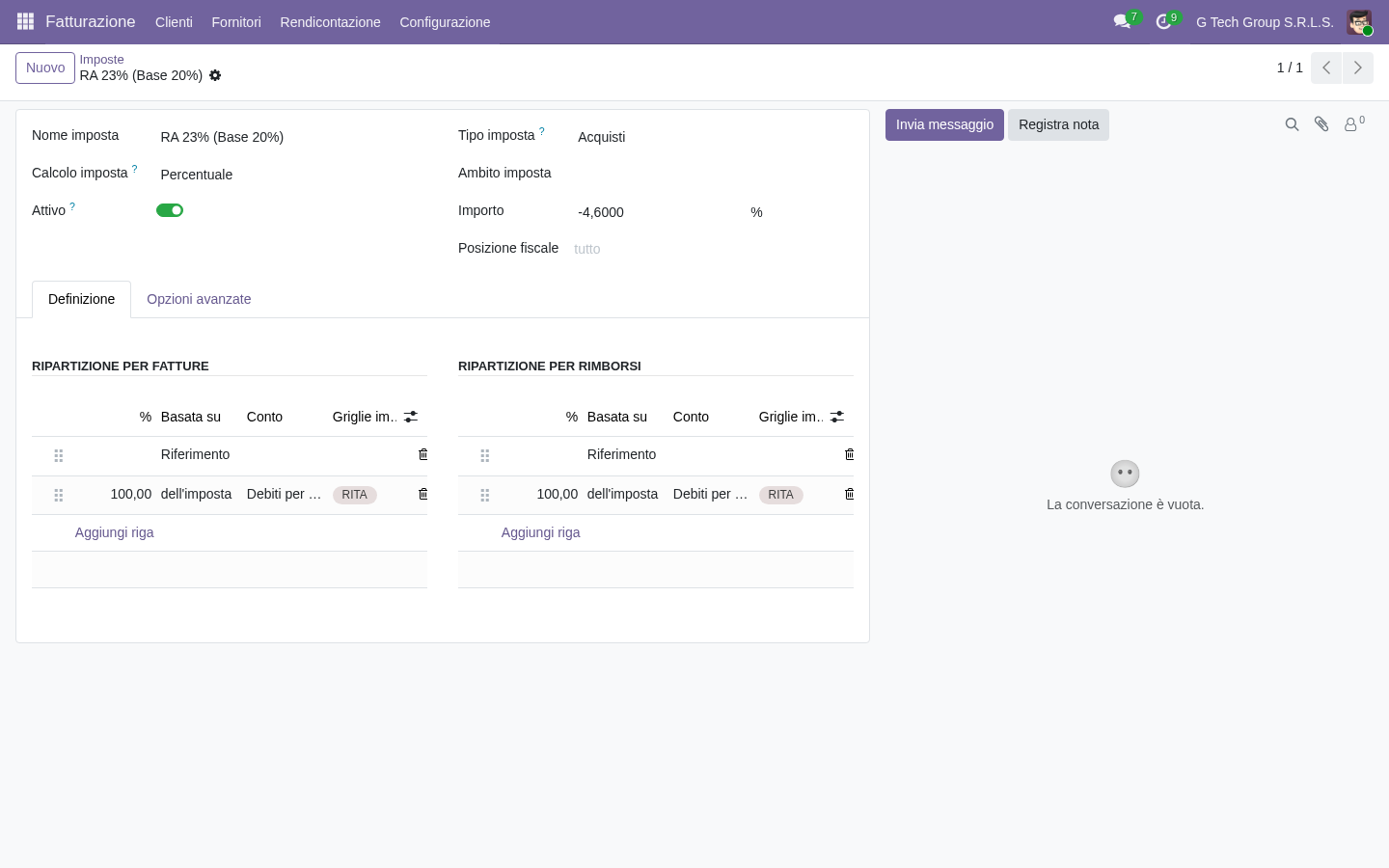Open column options in Ripartizione per fatture table
This screenshot has width=1389, height=868.
tap(411, 417)
